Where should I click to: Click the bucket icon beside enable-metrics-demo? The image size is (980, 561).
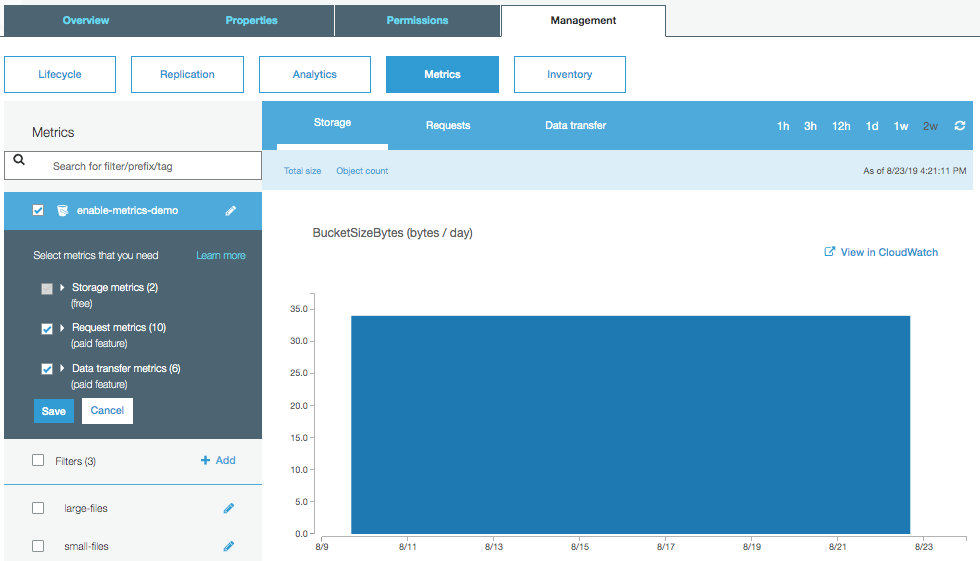(62, 211)
